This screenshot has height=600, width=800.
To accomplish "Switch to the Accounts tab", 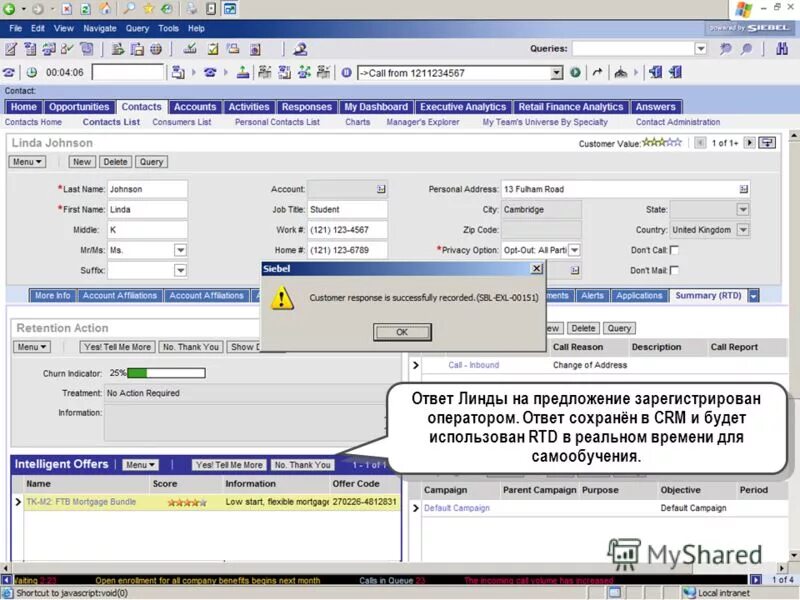I will point(195,107).
